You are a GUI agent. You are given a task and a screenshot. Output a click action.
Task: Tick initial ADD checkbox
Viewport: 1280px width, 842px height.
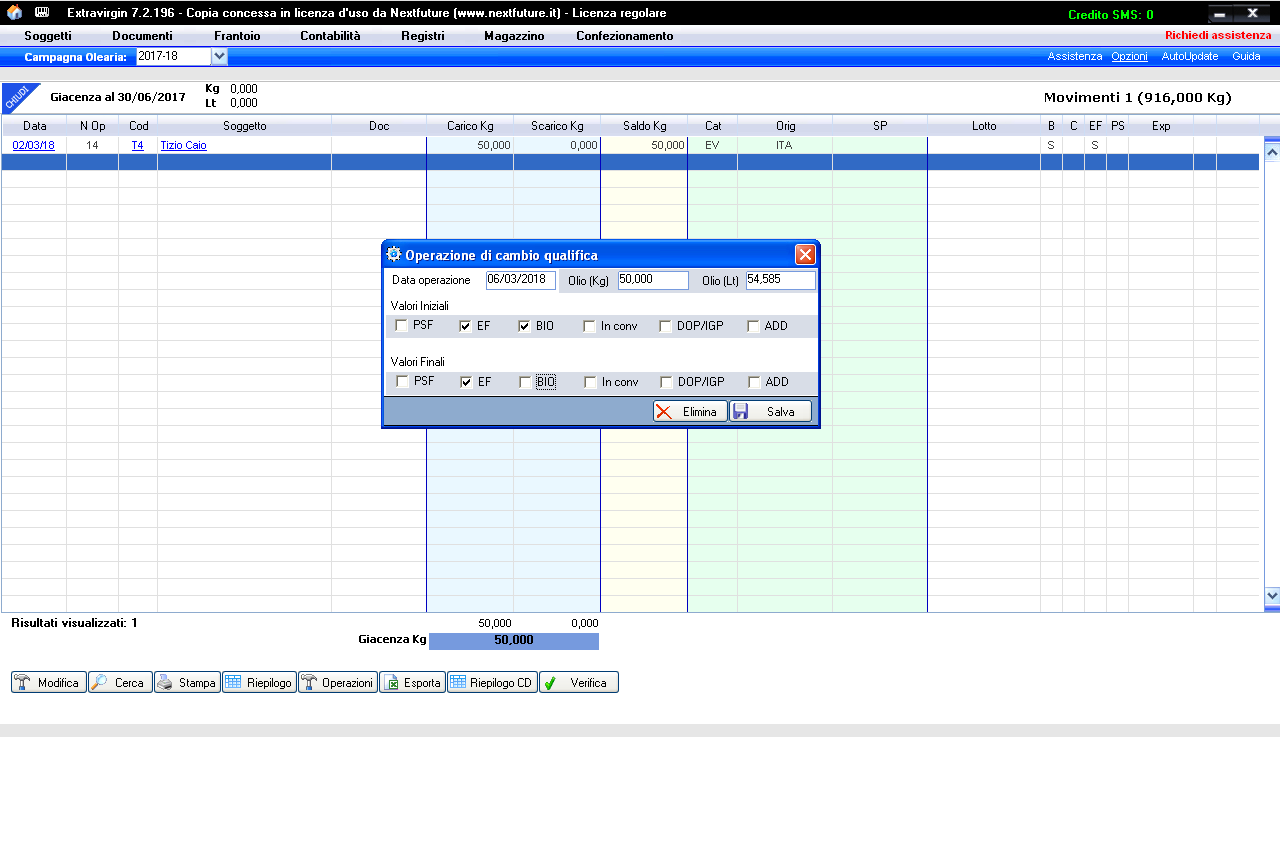[x=753, y=326]
